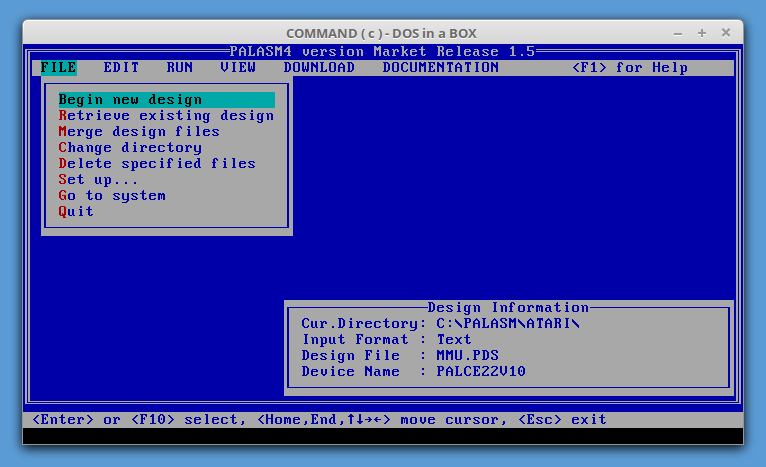Choose Retrieve existing design
Screen dimensions: 766x467
coord(166,116)
